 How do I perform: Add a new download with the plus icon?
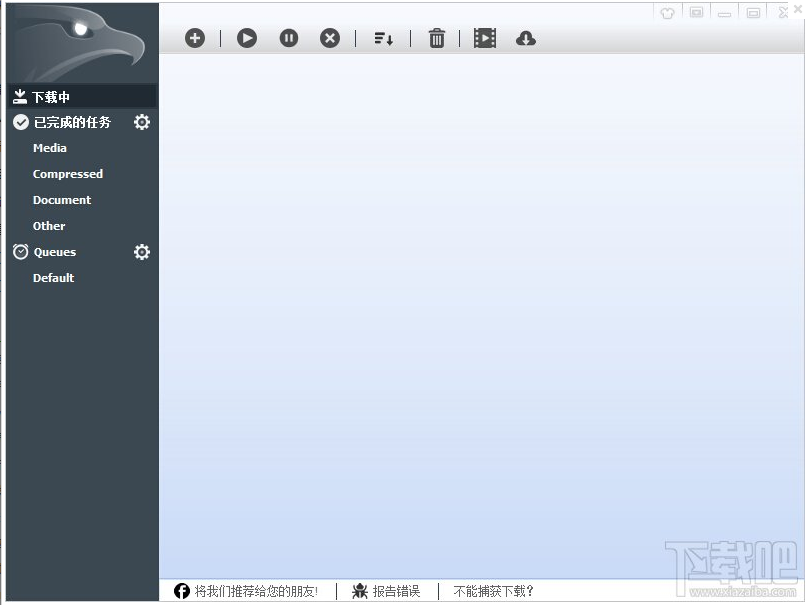[195, 38]
